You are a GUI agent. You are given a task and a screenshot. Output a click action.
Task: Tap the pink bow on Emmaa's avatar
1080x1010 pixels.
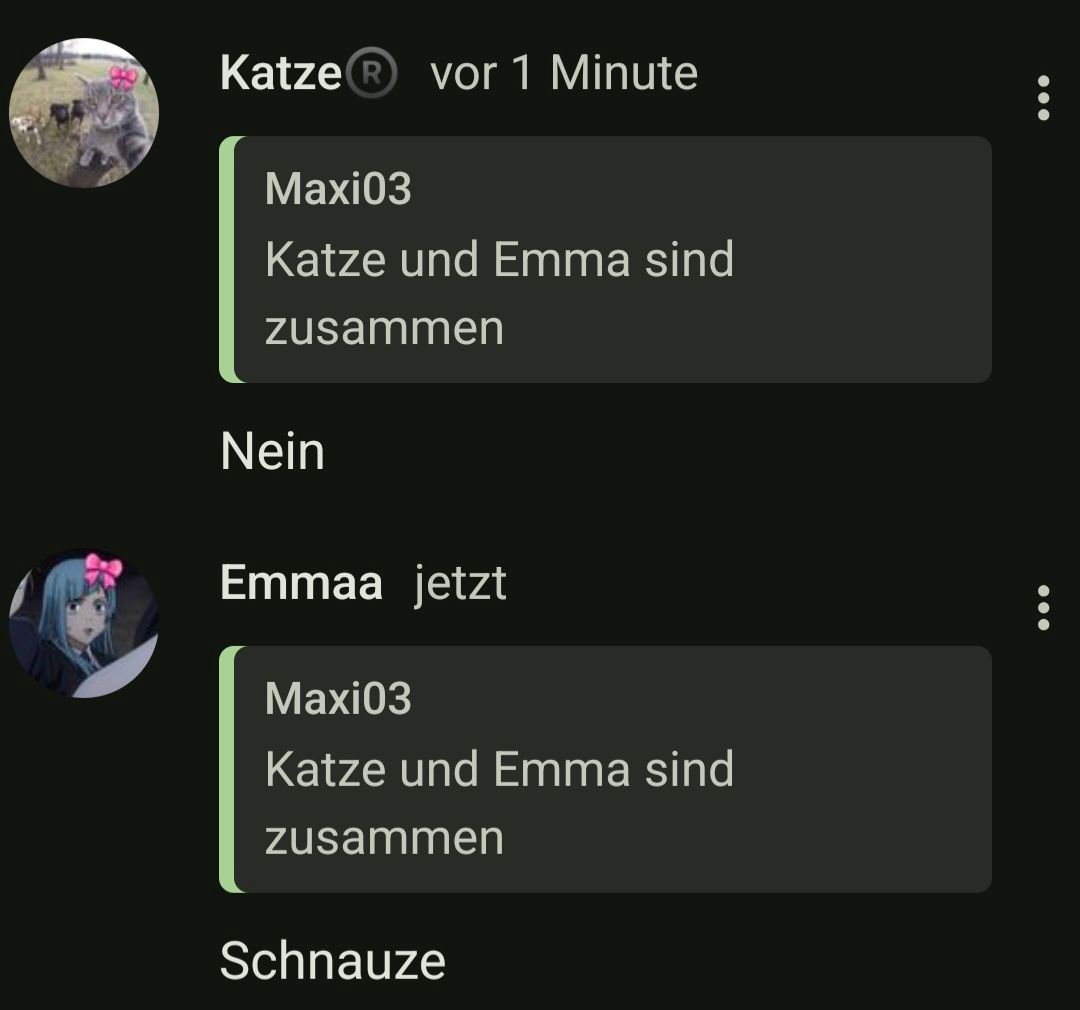click(103, 570)
